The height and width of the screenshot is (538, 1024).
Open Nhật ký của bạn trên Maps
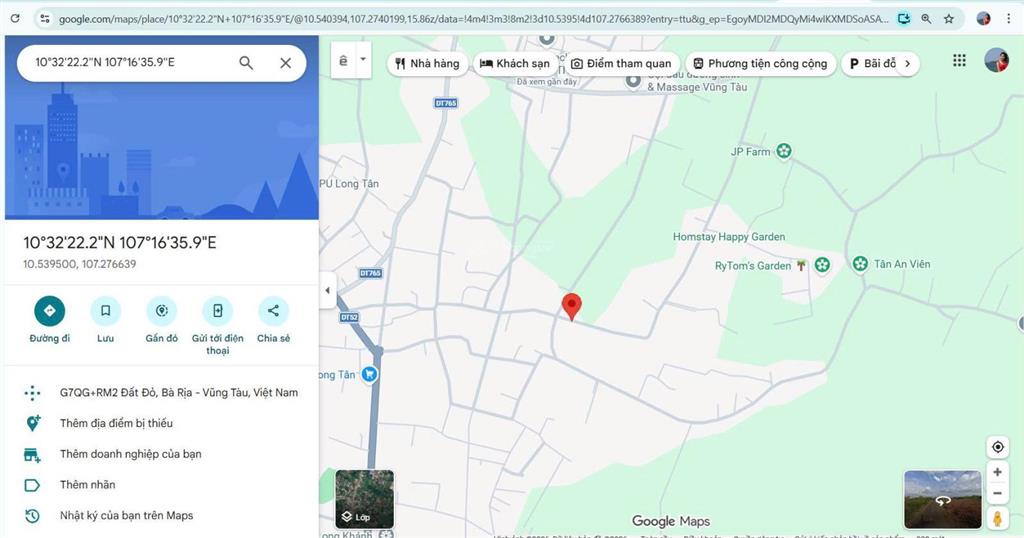click(161, 515)
